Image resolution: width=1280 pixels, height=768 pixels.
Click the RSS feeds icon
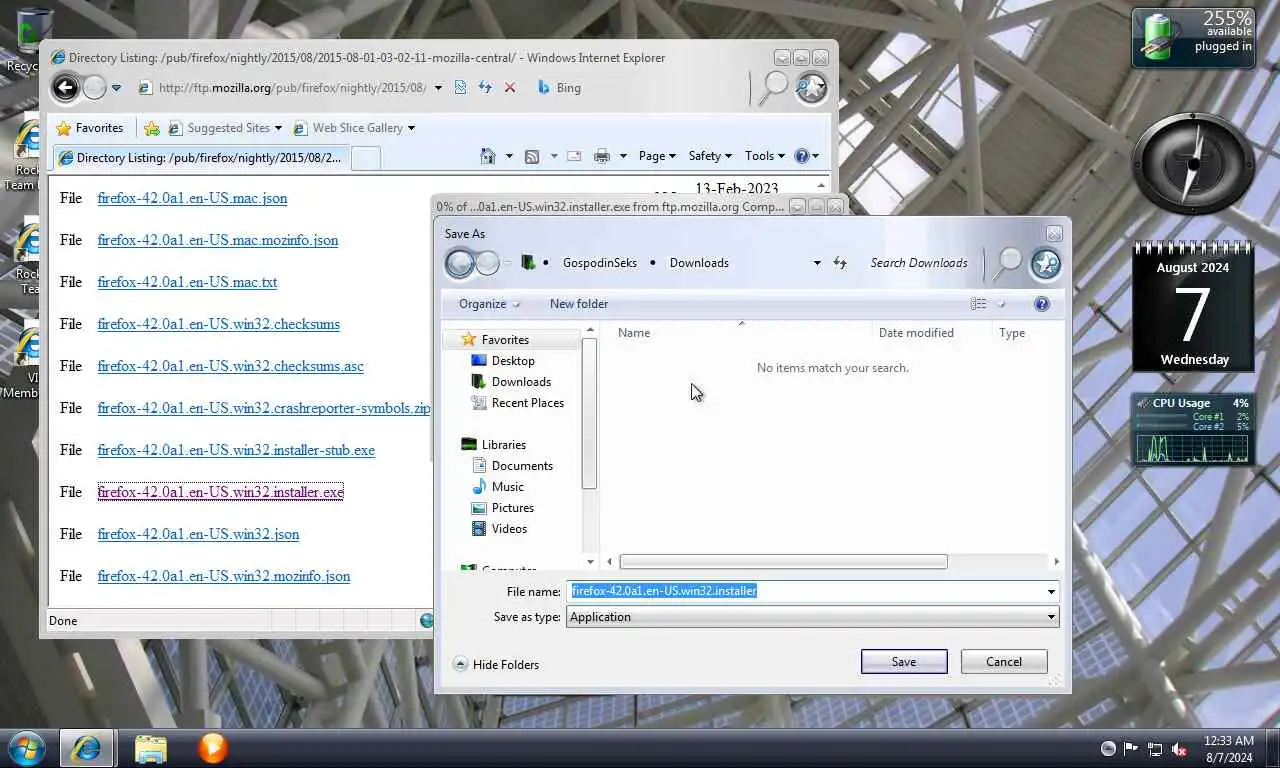click(x=532, y=156)
